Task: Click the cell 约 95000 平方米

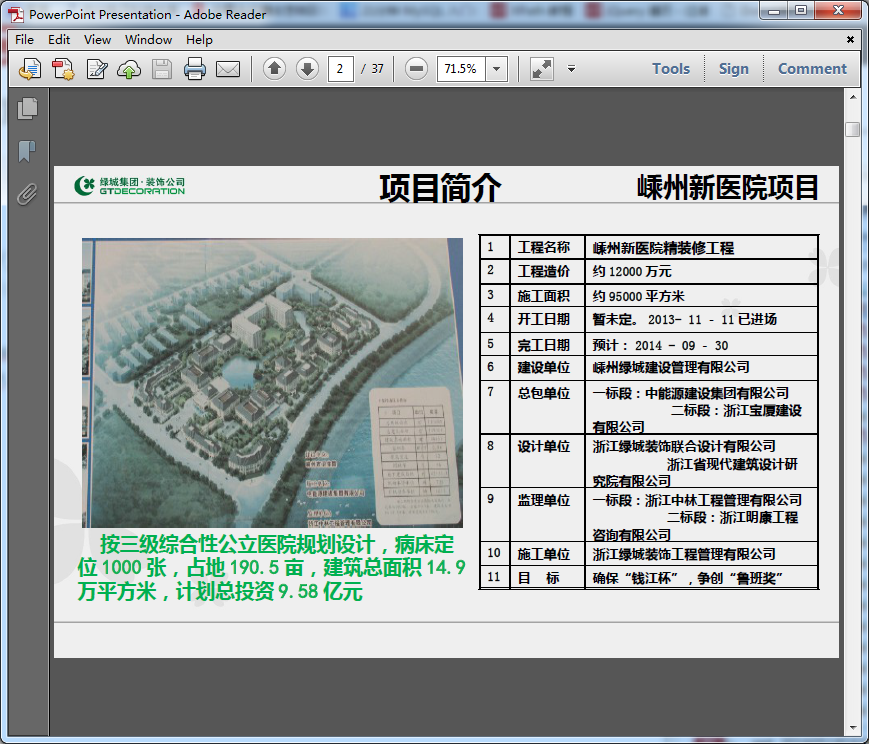Action: pyautogui.click(x=702, y=295)
